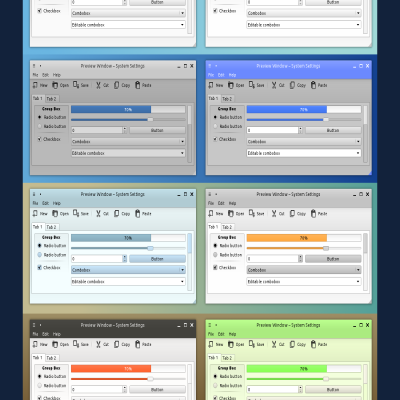Click Paste icon in dark-titlebar preview window
Viewport: 400px width, 400px height.
tap(138, 344)
